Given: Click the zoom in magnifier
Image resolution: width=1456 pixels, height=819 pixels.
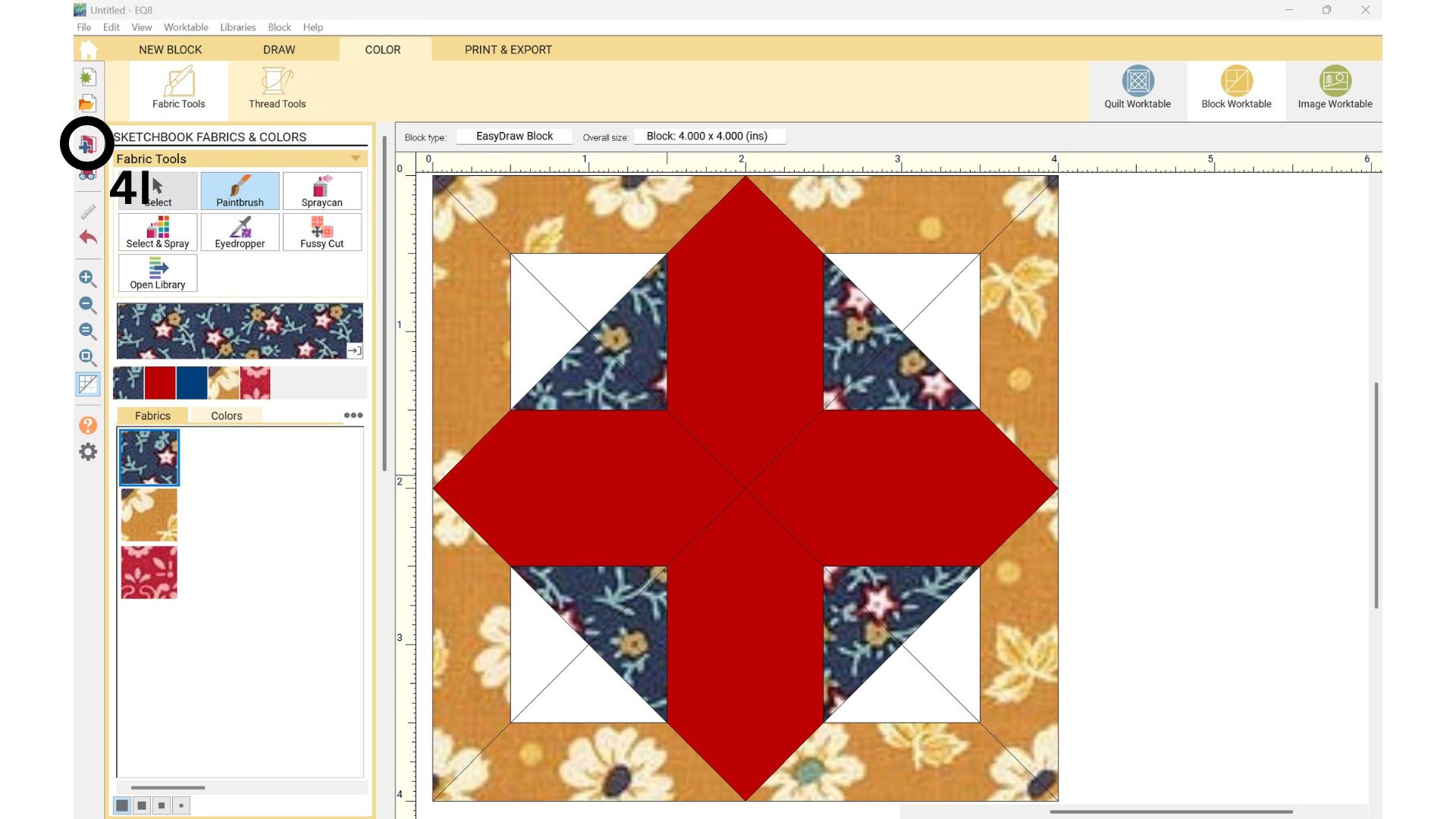Looking at the screenshot, I should 88,278.
